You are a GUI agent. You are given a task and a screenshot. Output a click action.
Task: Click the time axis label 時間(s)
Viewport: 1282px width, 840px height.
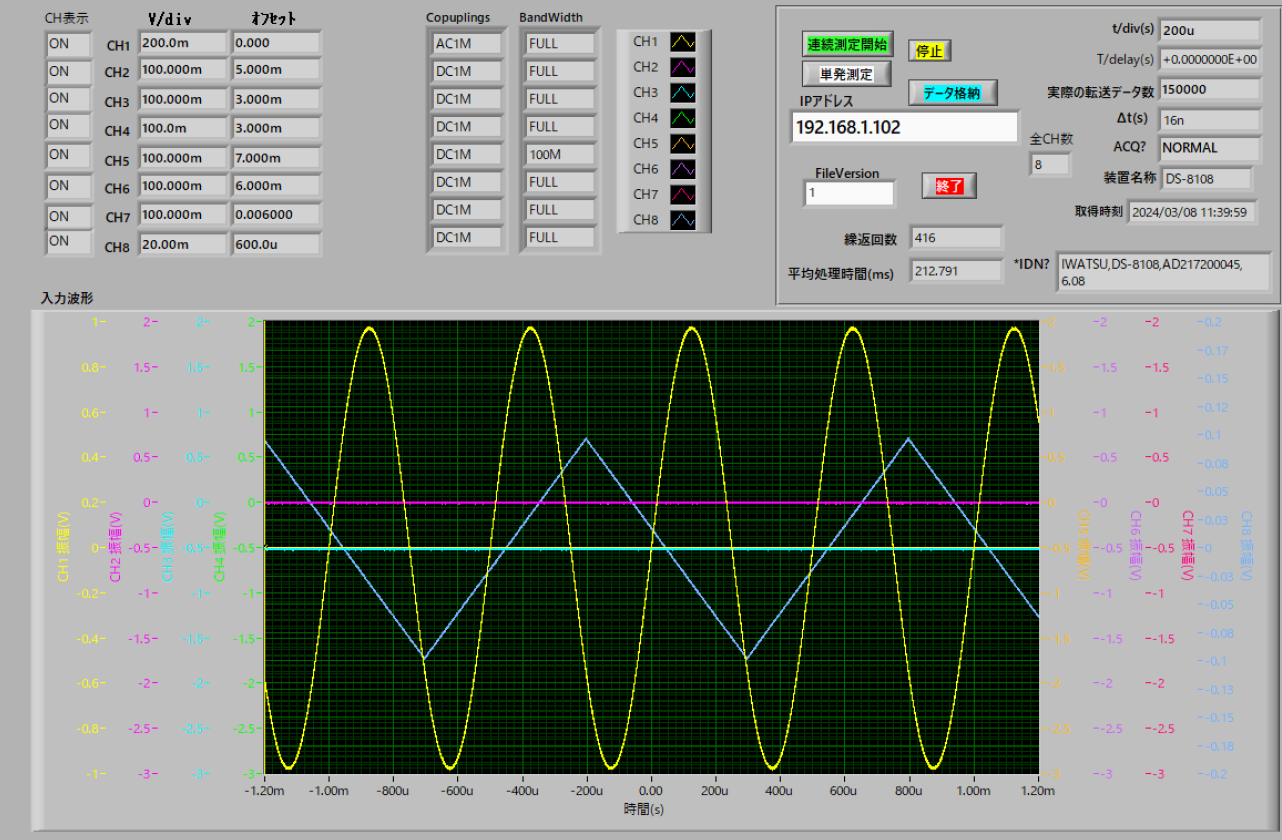(x=644, y=809)
